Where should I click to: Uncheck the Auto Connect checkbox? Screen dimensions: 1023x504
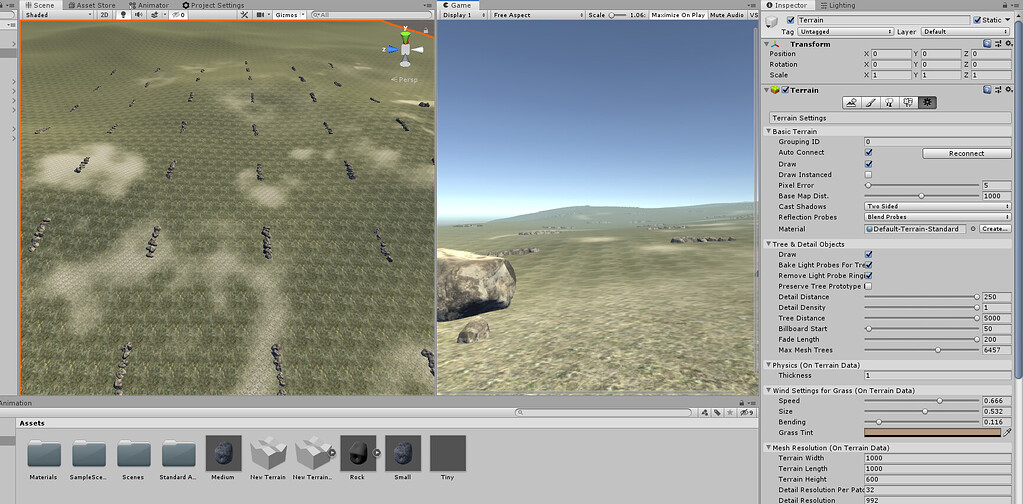click(x=868, y=153)
